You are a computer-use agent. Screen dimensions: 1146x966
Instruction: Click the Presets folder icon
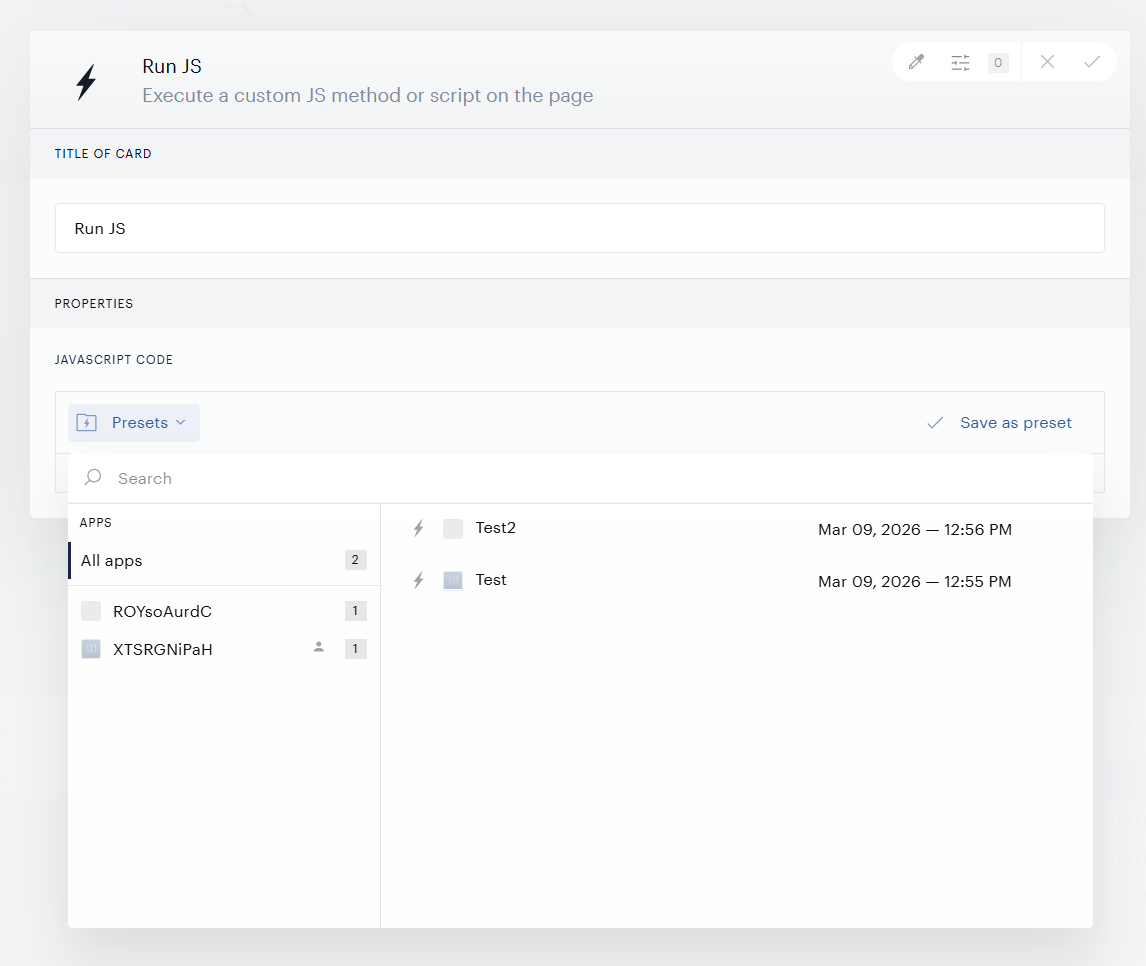(x=86, y=422)
